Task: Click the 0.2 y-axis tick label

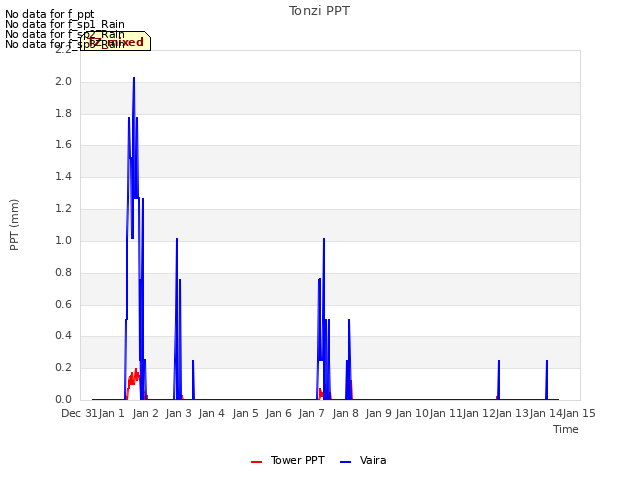Action: (63, 367)
